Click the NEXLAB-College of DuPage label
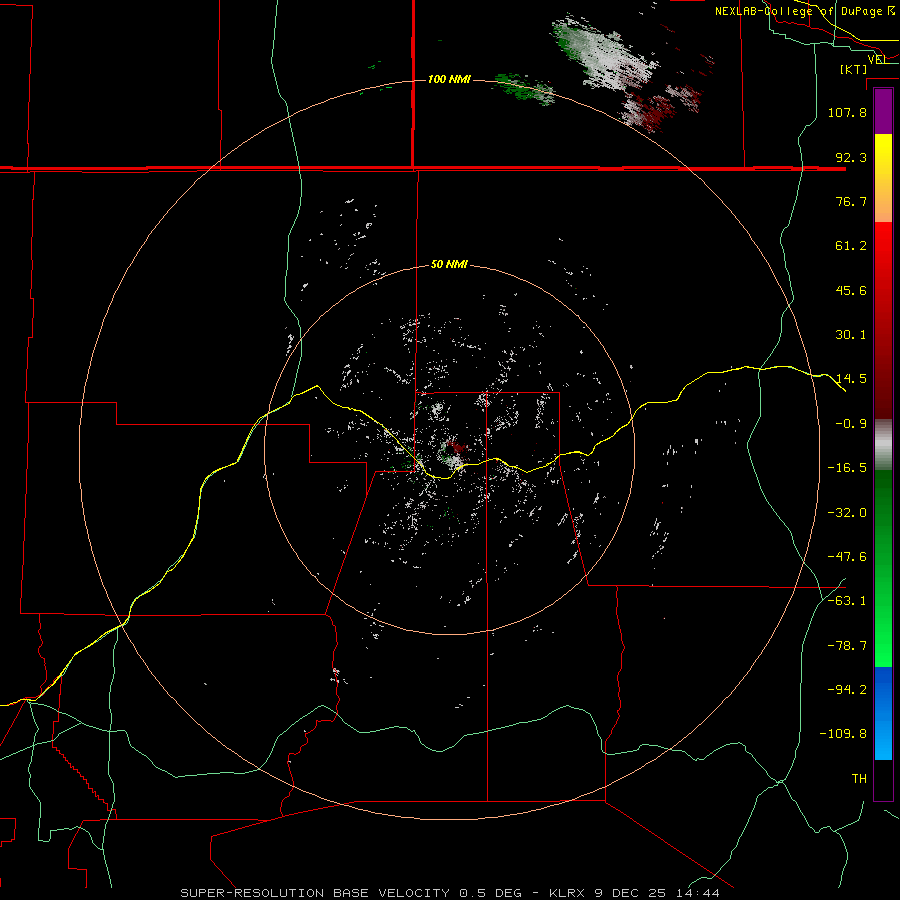 [804, 11]
